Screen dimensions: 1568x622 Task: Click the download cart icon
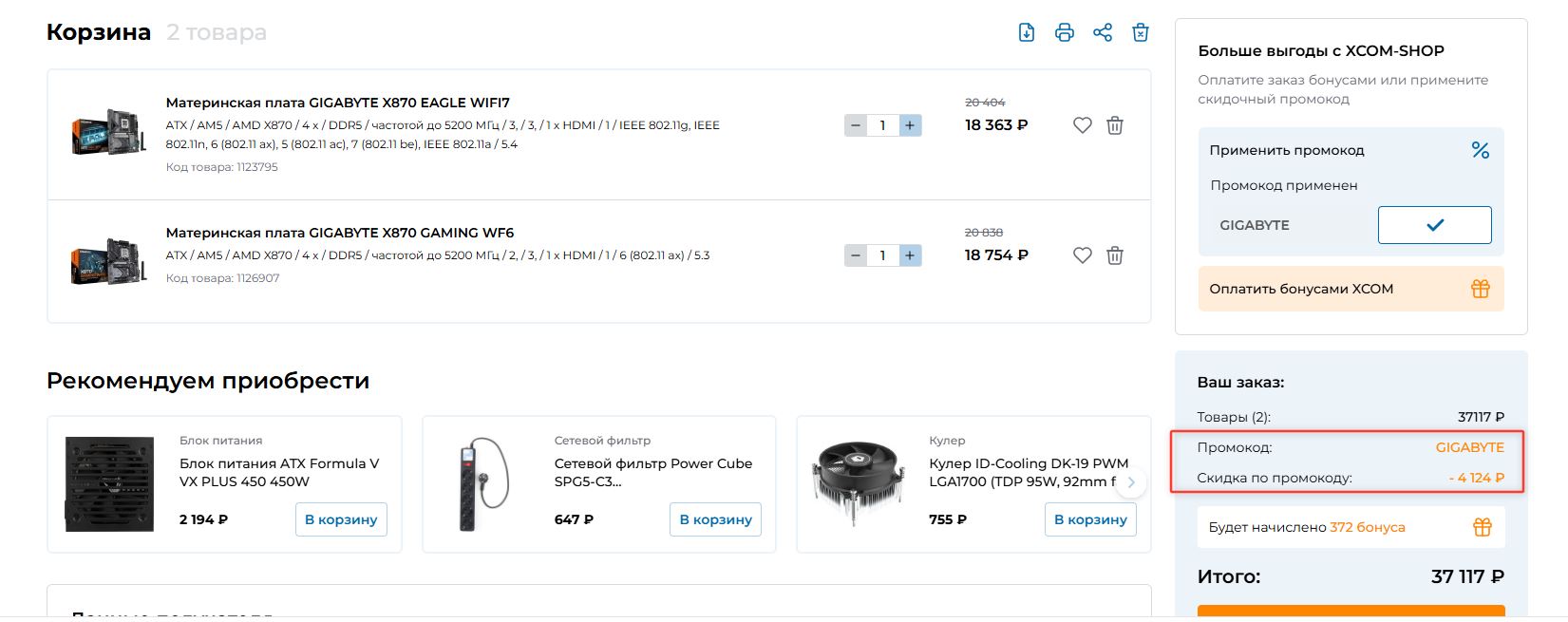pyautogui.click(x=1027, y=32)
